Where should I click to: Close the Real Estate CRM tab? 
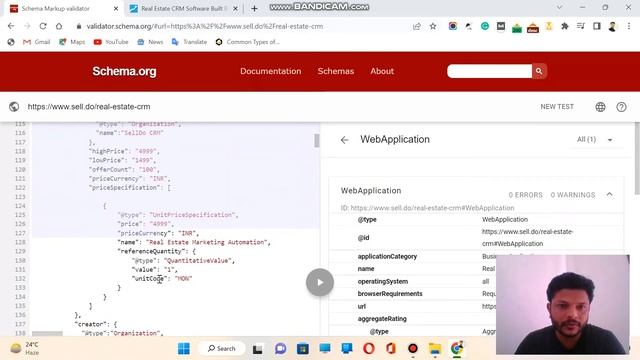pos(235,9)
